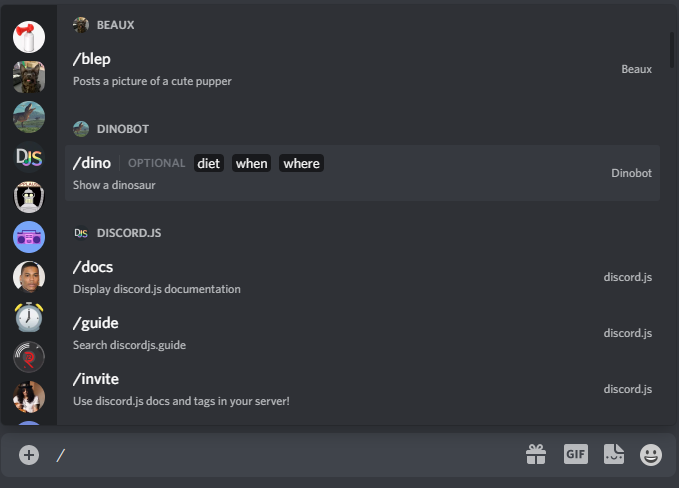
Task: Select the dinosaur bot icon in sidebar
Action: click(29, 116)
